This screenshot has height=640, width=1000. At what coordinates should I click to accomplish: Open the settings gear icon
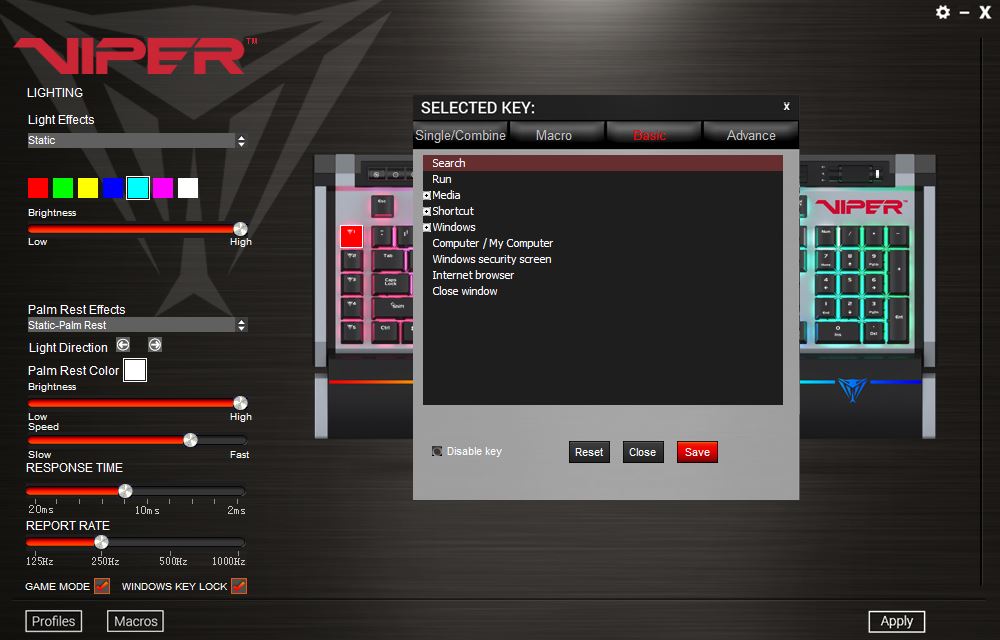coord(943,12)
